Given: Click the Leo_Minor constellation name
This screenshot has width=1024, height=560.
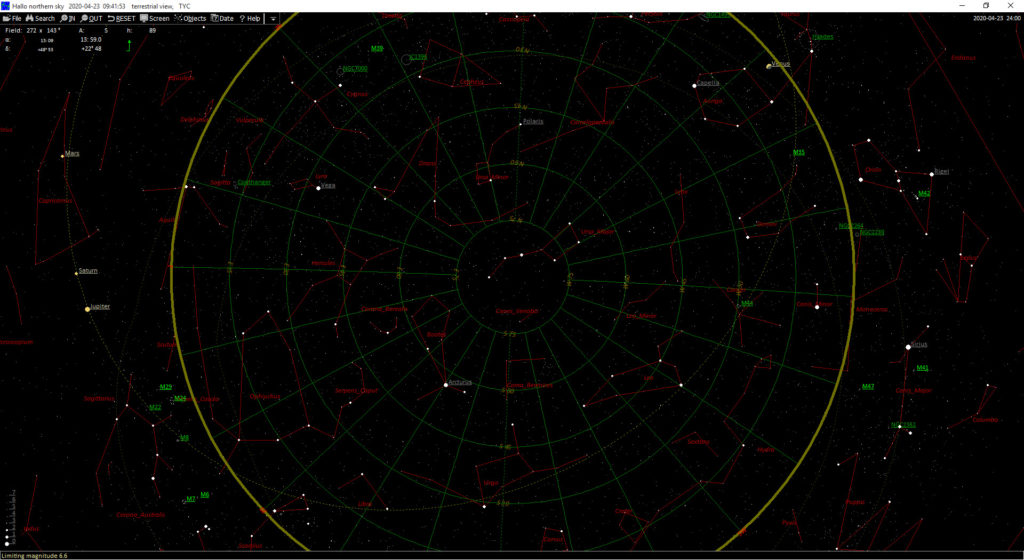Looking at the screenshot, I should pos(641,316).
